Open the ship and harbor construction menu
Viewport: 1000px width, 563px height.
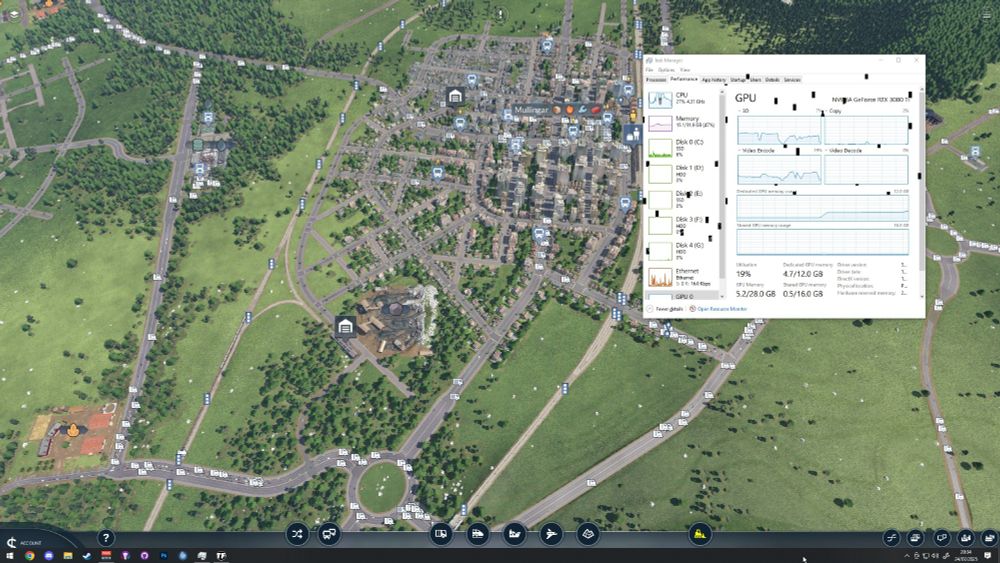coord(515,534)
